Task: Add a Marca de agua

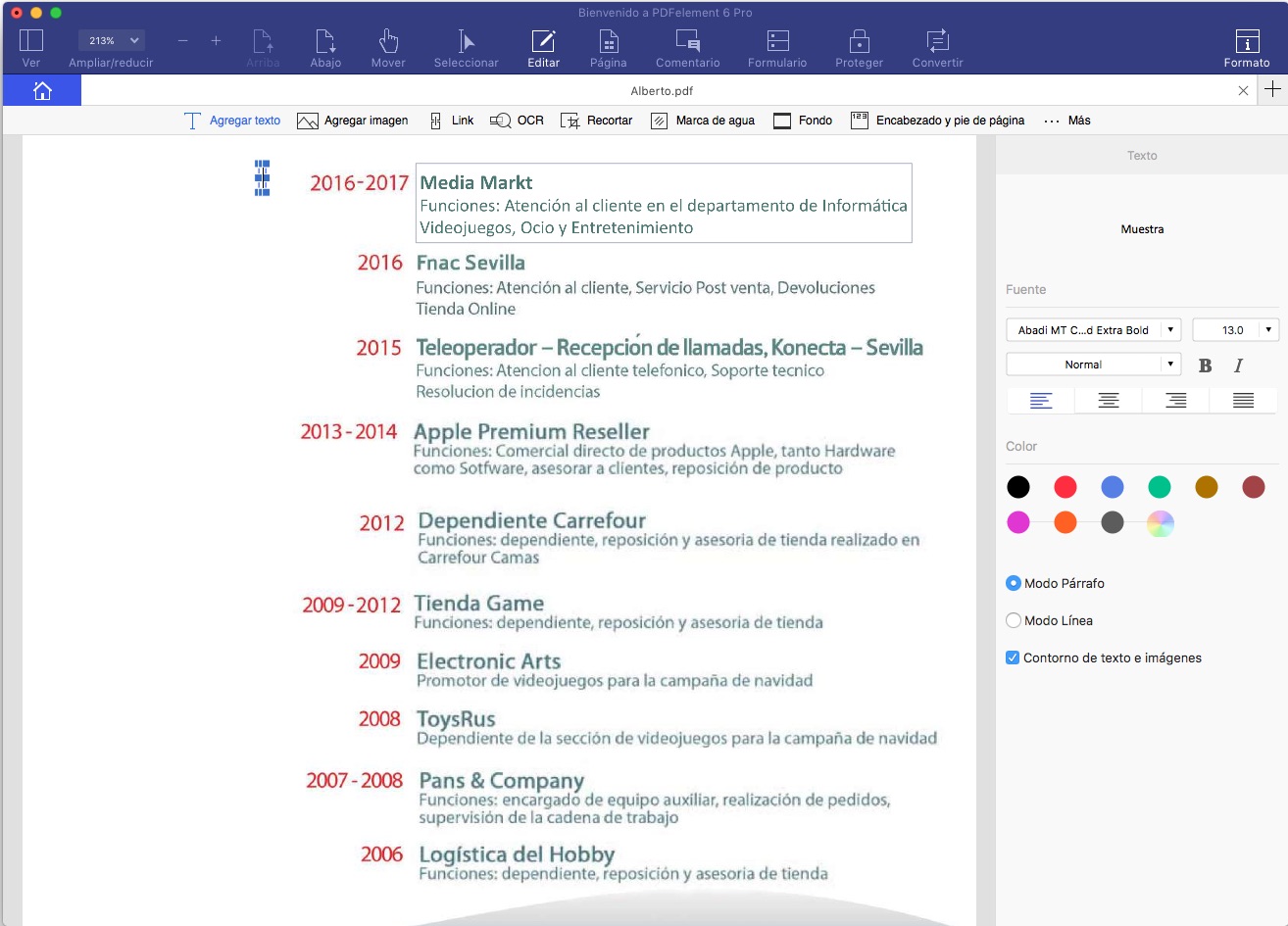Action: 703,121
